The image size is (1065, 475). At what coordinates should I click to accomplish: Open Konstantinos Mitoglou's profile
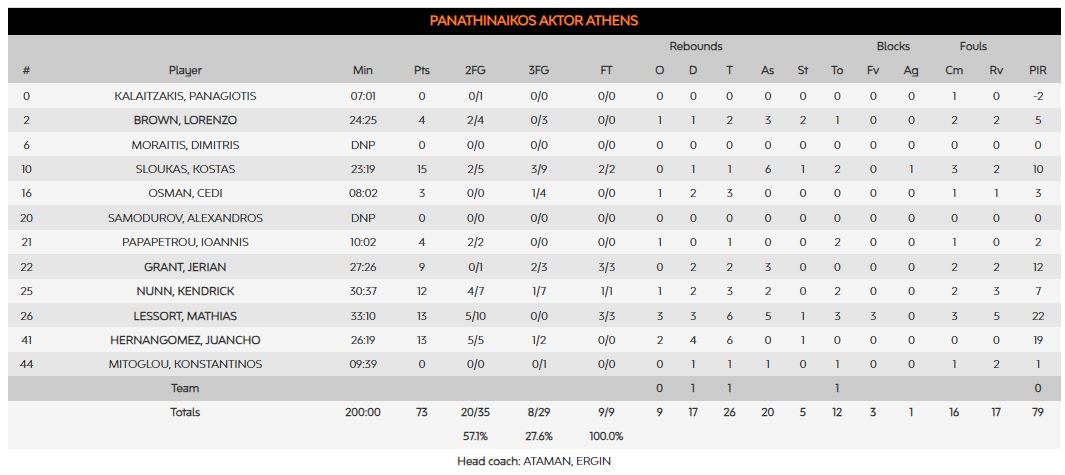tap(186, 364)
